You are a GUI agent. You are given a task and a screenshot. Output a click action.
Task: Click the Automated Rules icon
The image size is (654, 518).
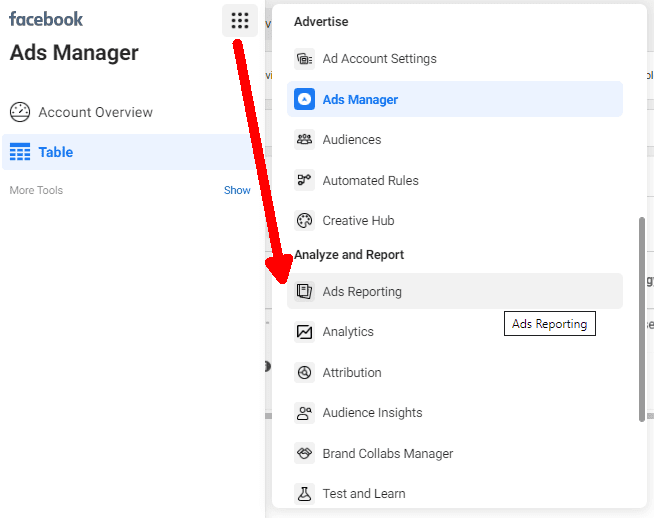click(305, 181)
